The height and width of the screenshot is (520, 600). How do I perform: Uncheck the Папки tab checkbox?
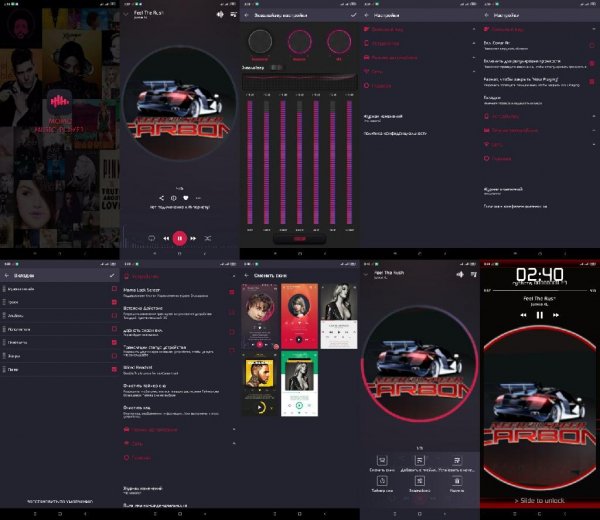click(114, 369)
